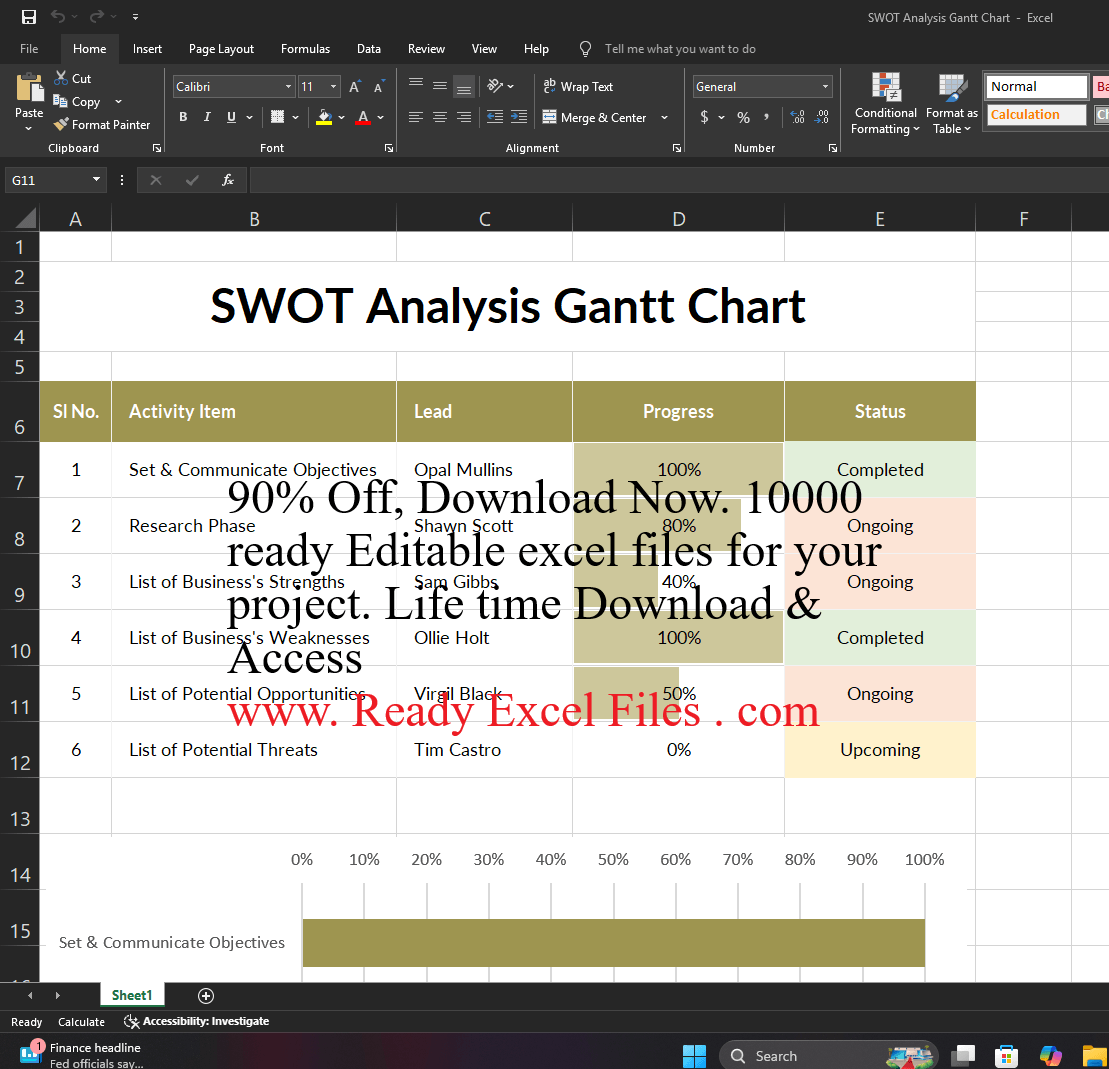Switch to the Review tab
1109x1069 pixels.
tap(426, 49)
